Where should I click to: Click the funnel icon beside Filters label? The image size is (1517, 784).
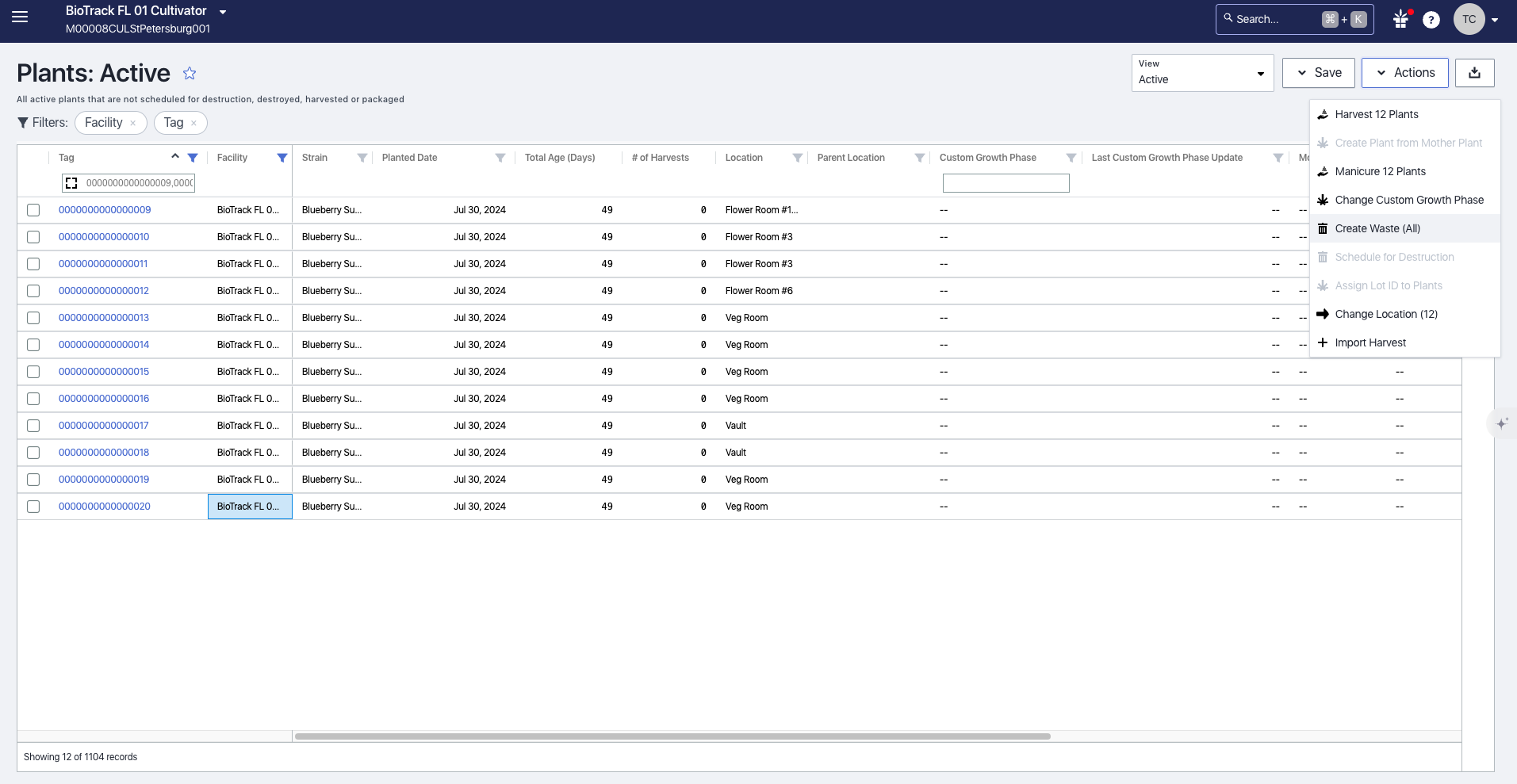23,123
